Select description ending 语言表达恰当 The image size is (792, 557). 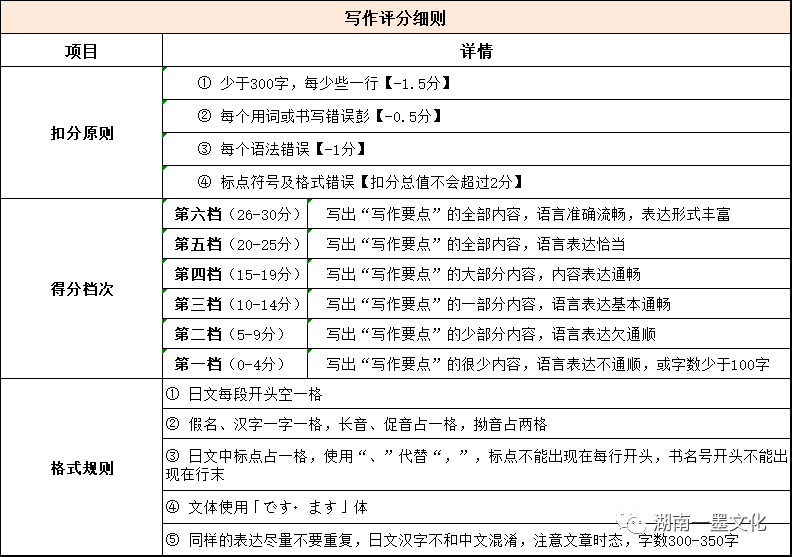pos(550,244)
